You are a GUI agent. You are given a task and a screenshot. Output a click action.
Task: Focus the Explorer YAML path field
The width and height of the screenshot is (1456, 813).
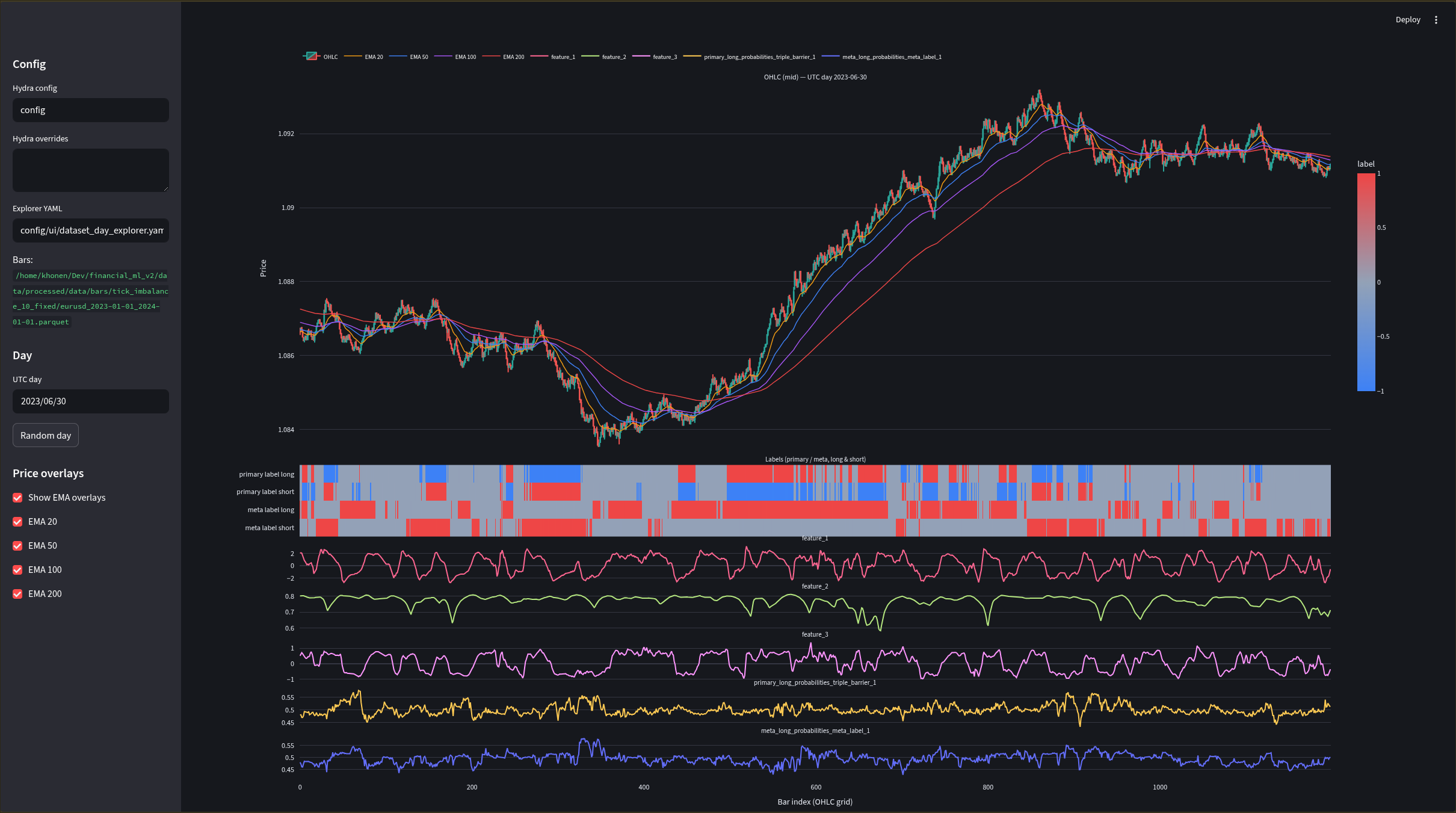pos(91,230)
